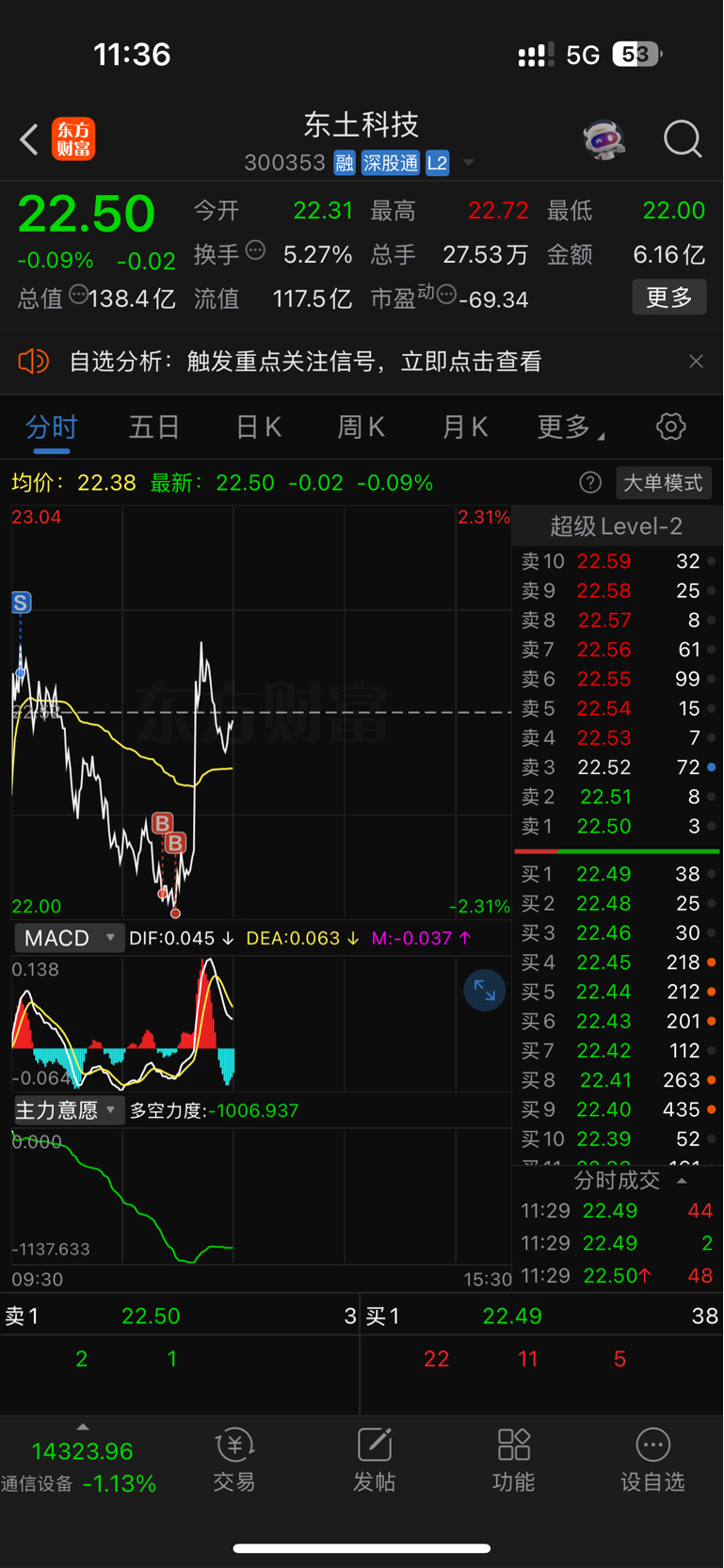This screenshot has height=1568, width=724.
Task: Switch to 日K tab
Action: (258, 427)
